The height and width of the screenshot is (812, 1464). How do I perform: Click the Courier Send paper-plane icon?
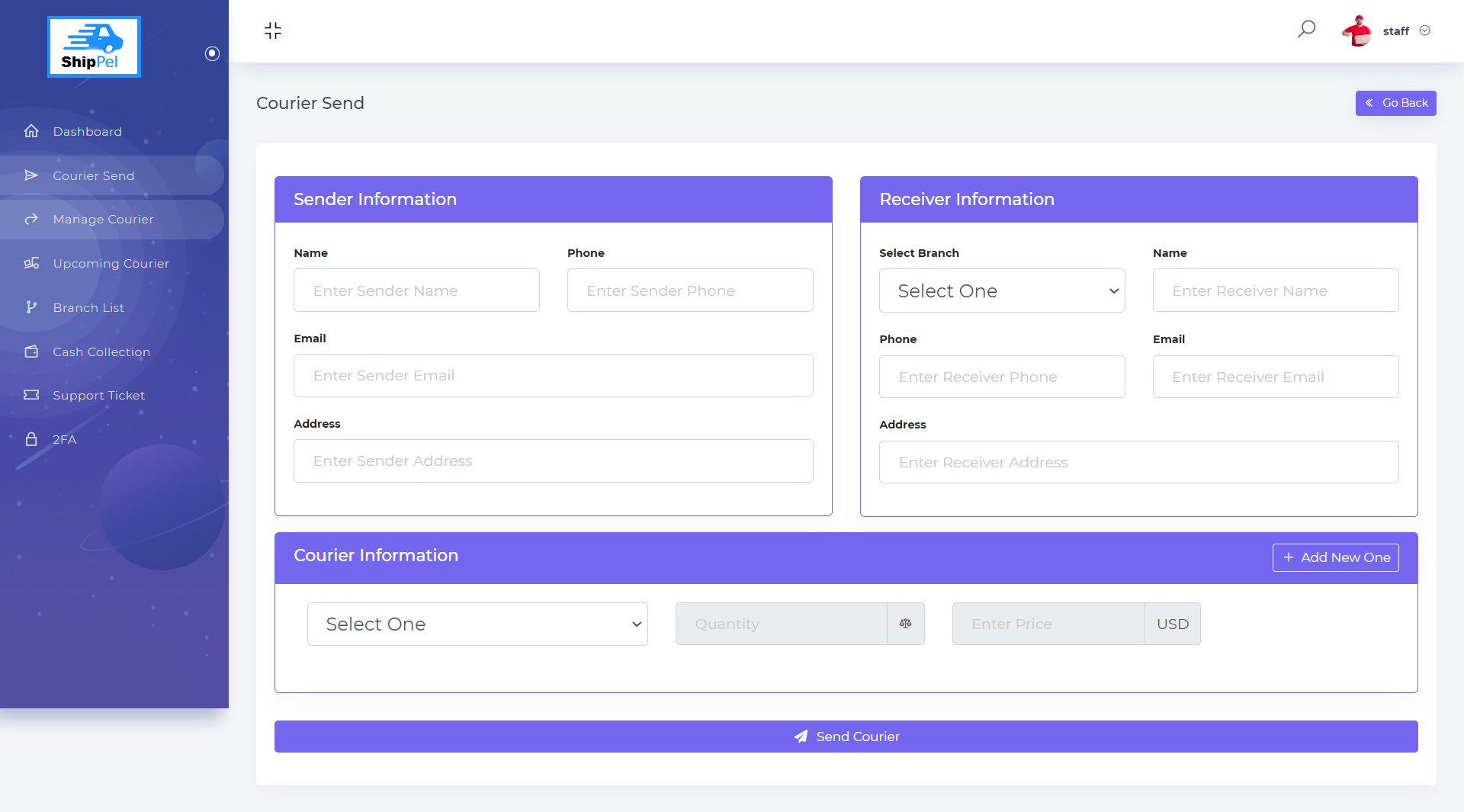point(31,175)
